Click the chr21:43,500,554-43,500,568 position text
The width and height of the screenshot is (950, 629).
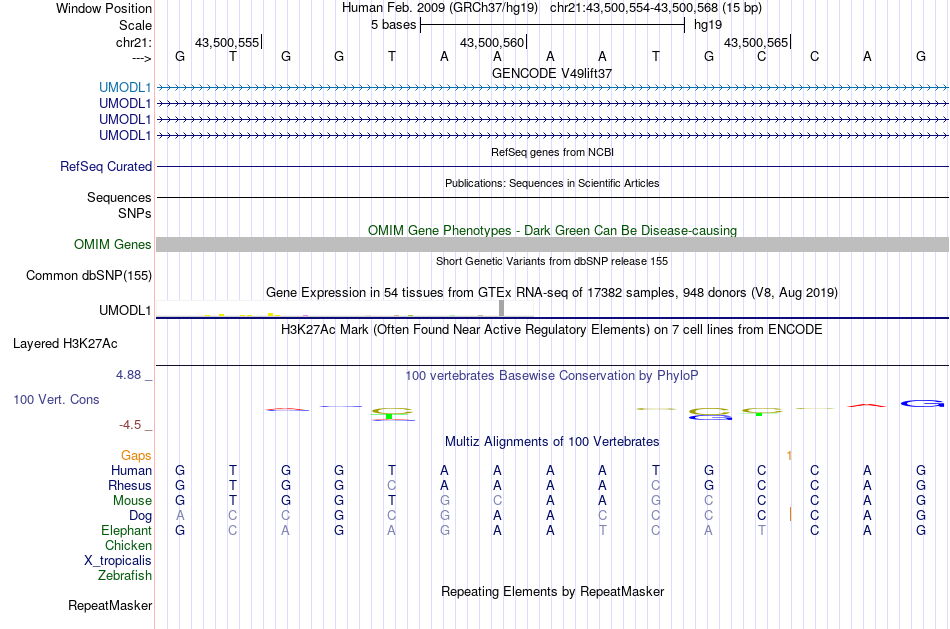[x=634, y=8]
